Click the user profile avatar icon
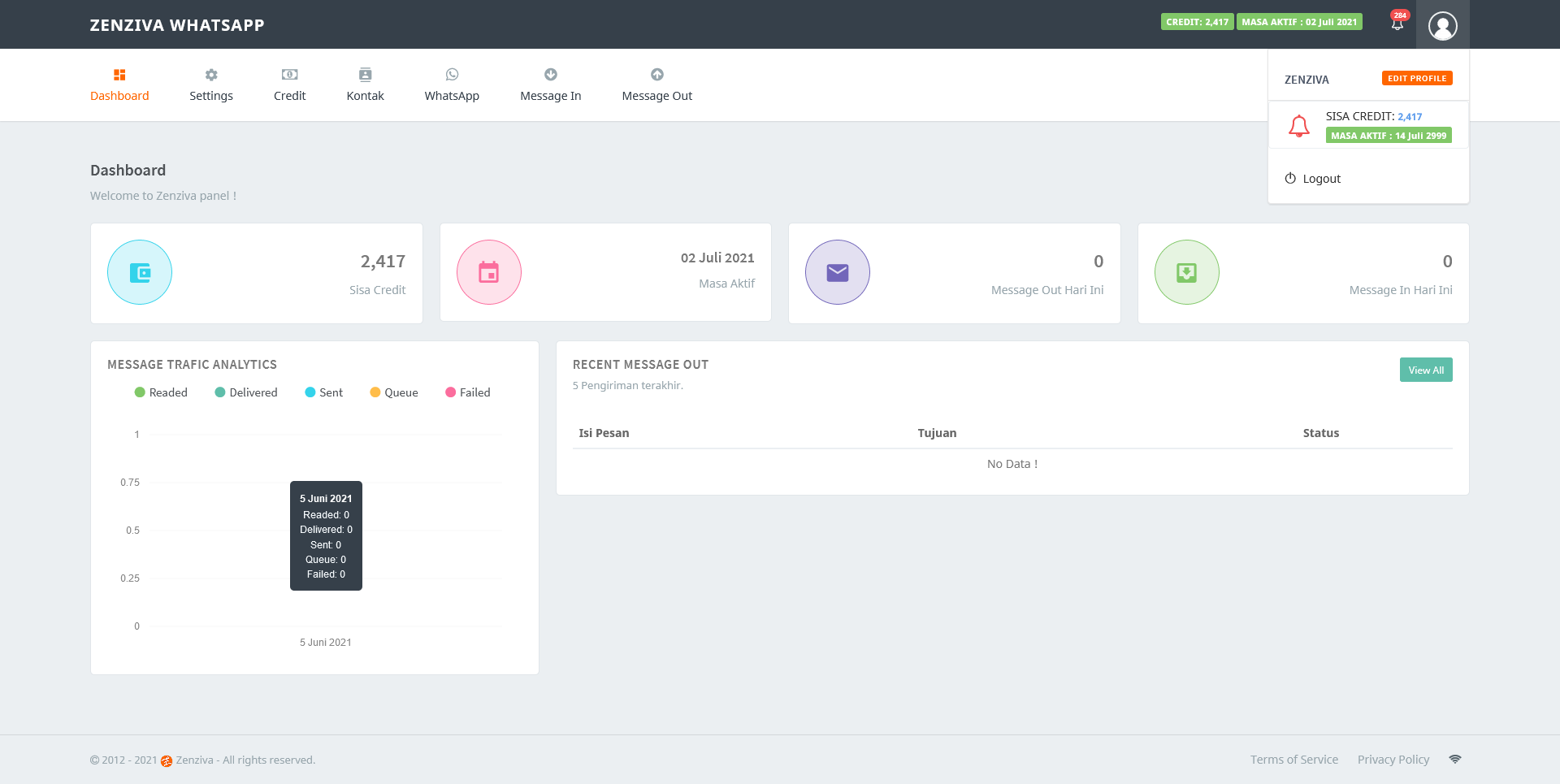 click(x=1443, y=25)
